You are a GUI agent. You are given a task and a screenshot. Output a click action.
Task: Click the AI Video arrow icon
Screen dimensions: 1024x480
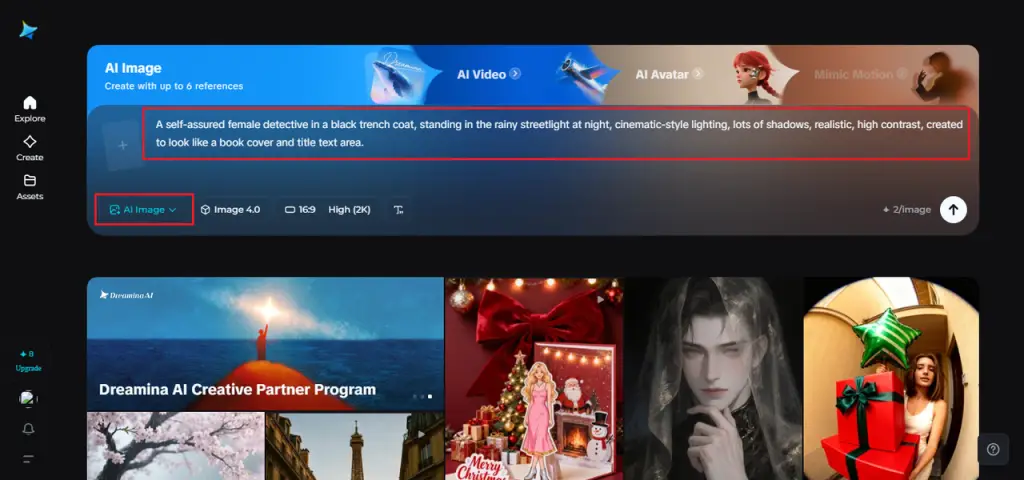515,73
